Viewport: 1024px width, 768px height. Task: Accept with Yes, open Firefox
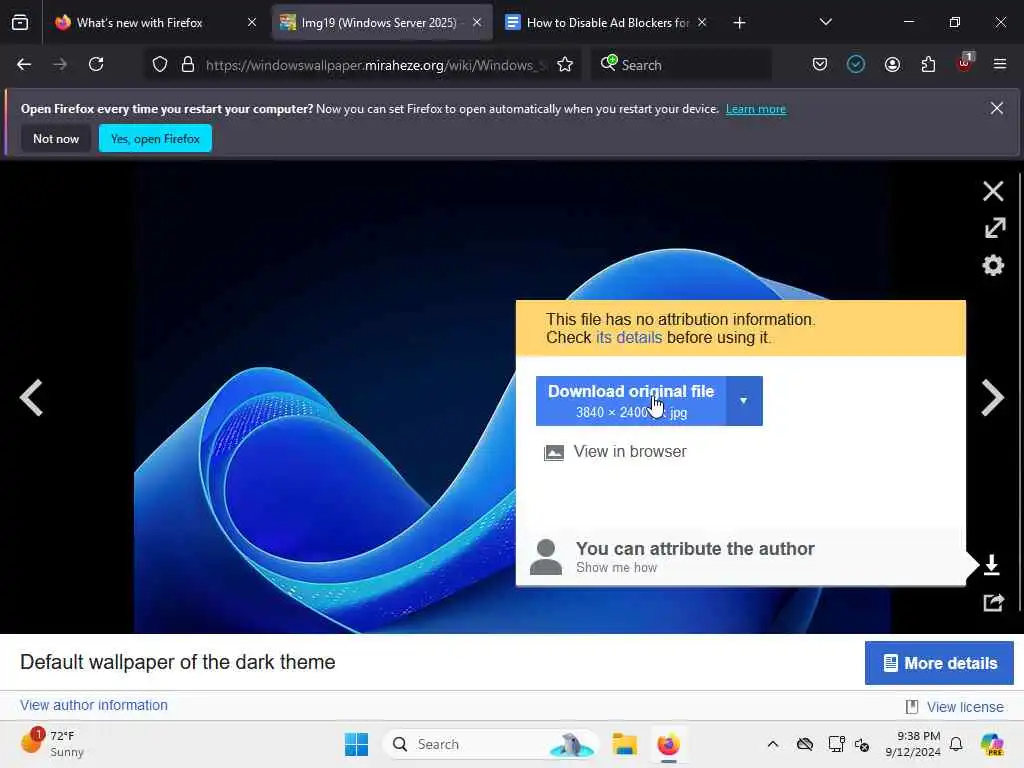155,138
